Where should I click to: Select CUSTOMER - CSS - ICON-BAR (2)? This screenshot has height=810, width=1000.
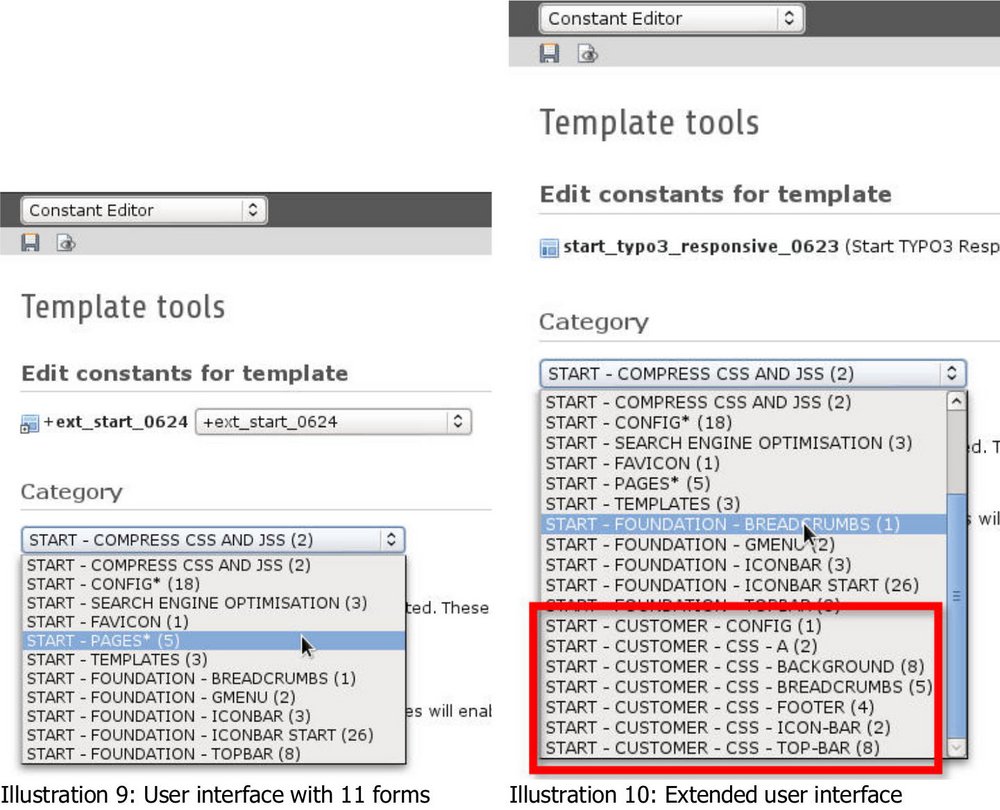pyautogui.click(x=744, y=728)
